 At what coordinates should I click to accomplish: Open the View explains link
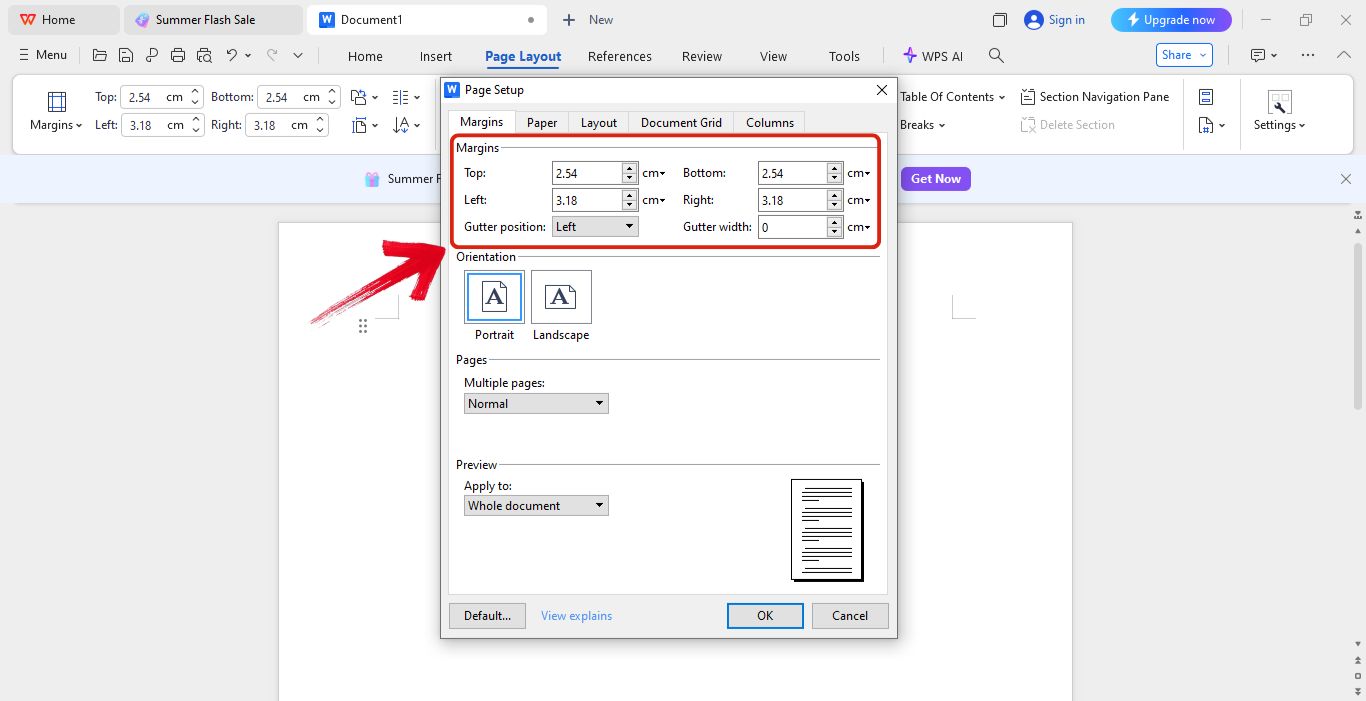[x=576, y=616]
